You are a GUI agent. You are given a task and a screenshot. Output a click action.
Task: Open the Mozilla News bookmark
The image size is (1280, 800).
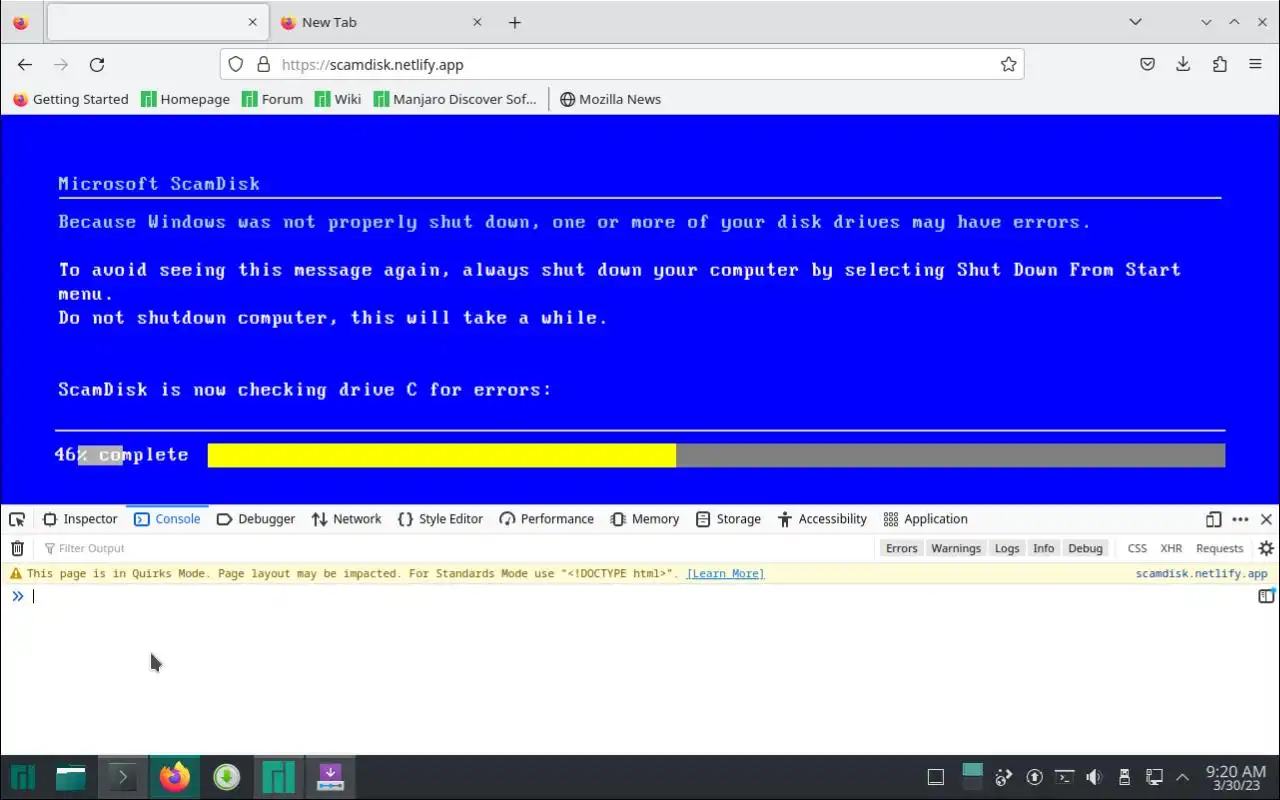point(610,99)
